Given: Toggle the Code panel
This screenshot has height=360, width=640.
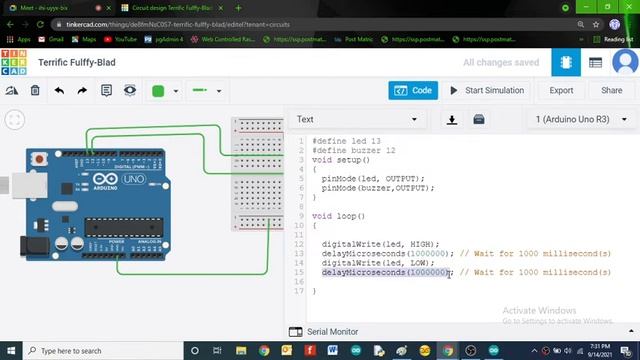Looking at the screenshot, I should pyautogui.click(x=413, y=90).
